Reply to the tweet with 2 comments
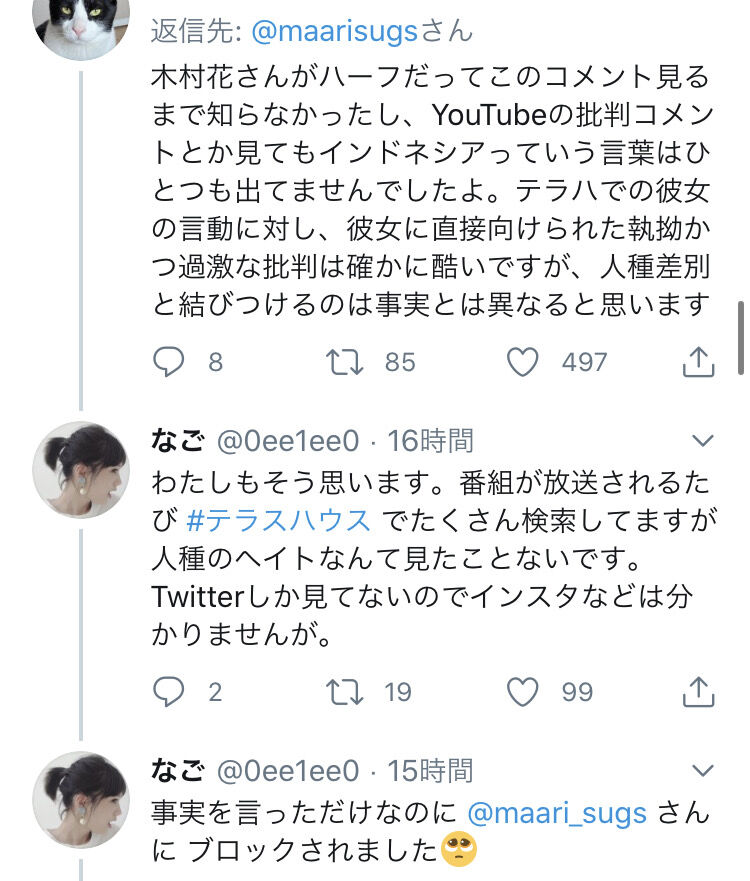 (x=169, y=691)
